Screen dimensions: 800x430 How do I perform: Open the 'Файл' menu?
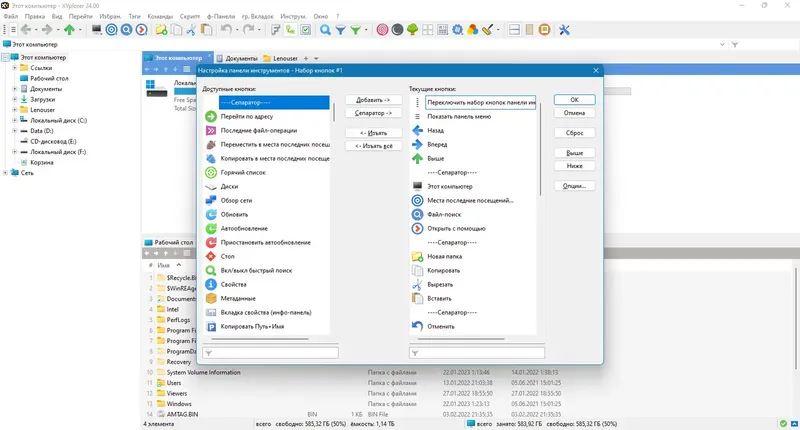tap(11, 16)
